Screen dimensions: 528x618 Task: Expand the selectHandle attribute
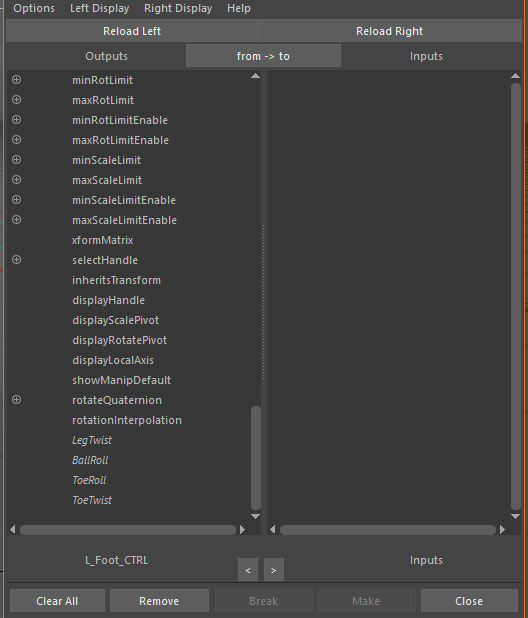pyautogui.click(x=17, y=260)
